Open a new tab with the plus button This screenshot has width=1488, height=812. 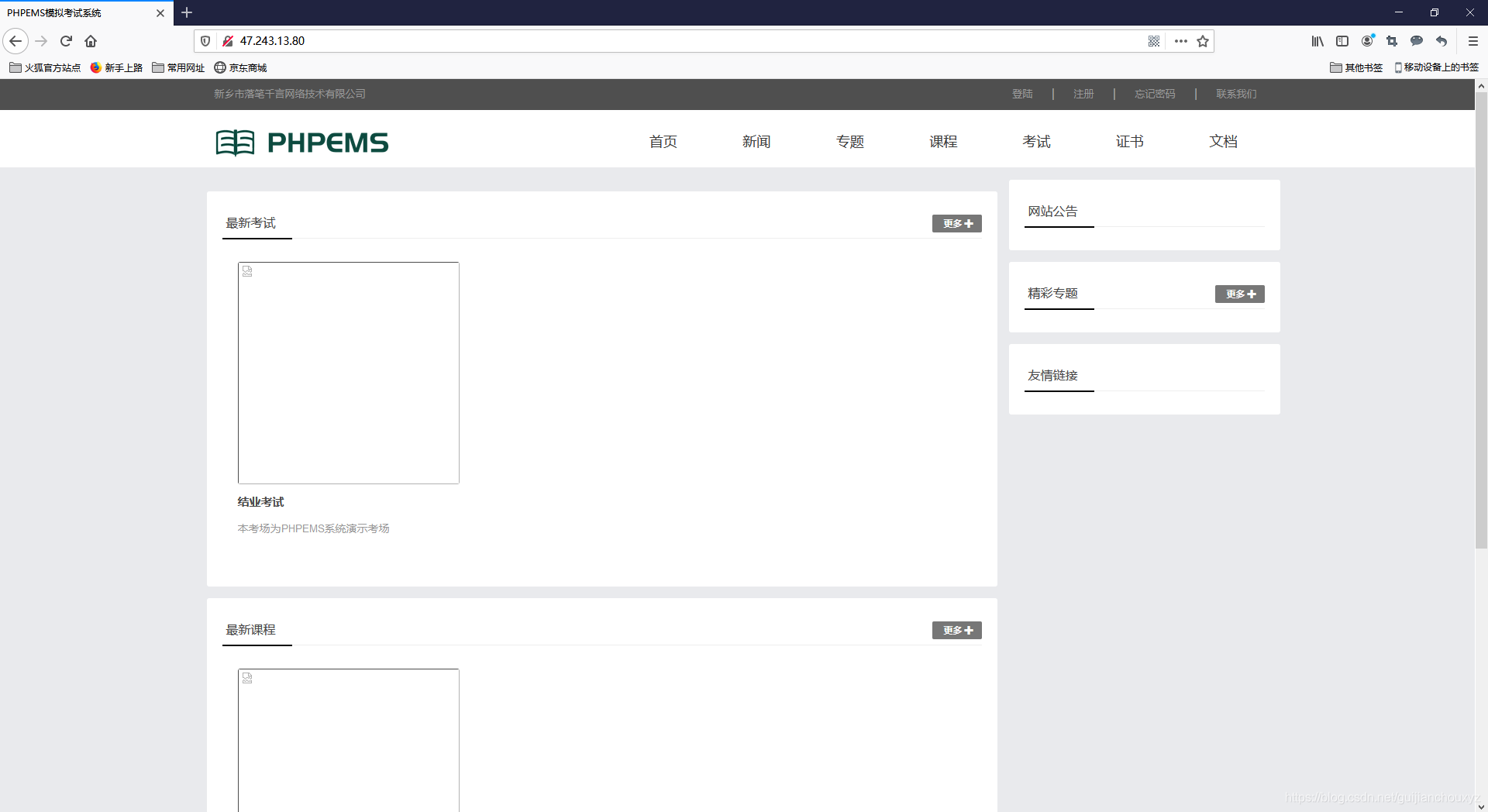(187, 12)
